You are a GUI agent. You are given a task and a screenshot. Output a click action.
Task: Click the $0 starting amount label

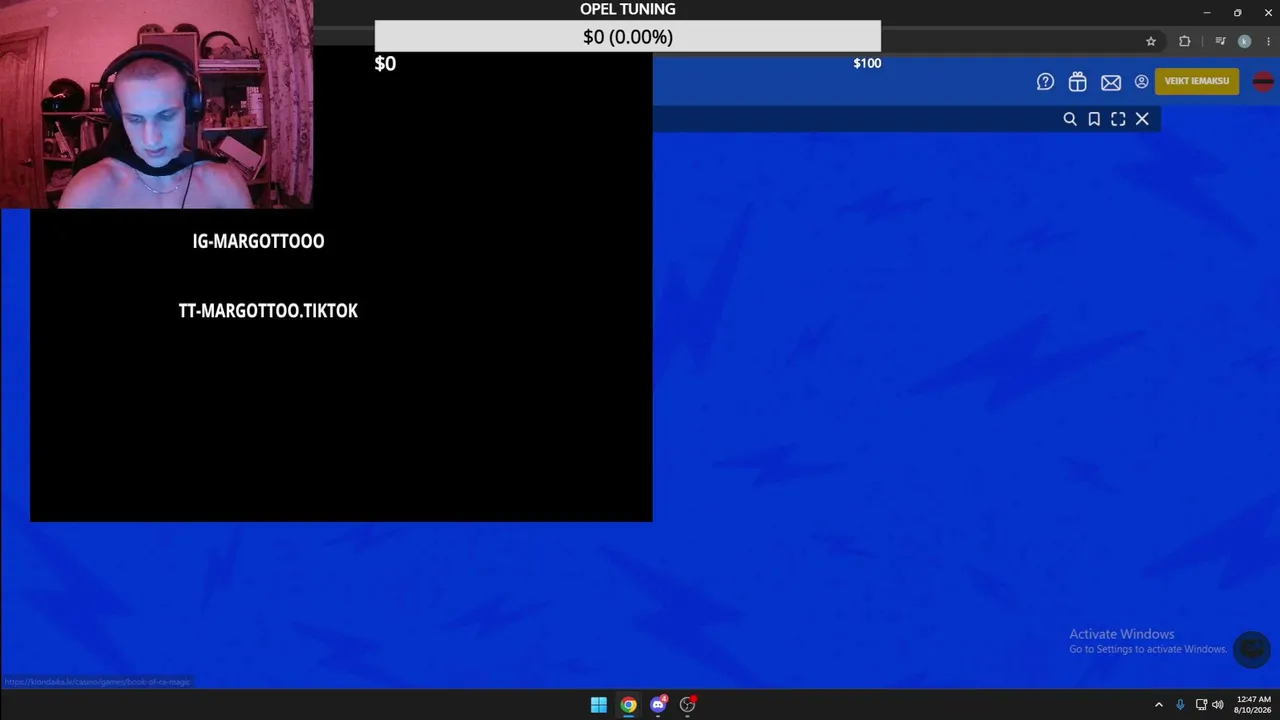coord(385,64)
